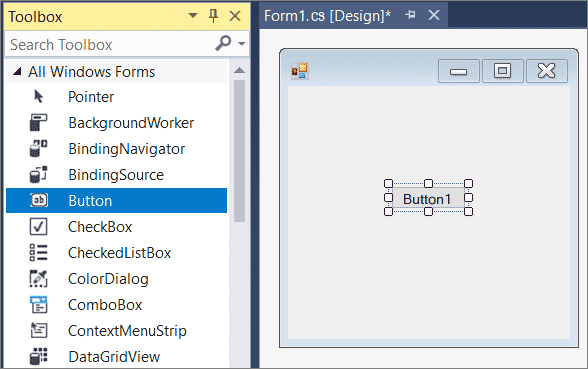This screenshot has width=588, height=369.
Task: Select CheckBox label in the Toolbox
Action: pyautogui.click(x=100, y=227)
